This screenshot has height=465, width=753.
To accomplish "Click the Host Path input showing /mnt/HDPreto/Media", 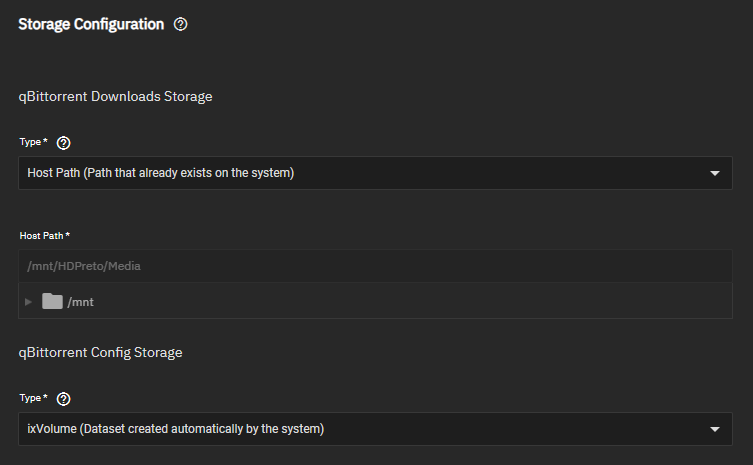I will point(376,266).
